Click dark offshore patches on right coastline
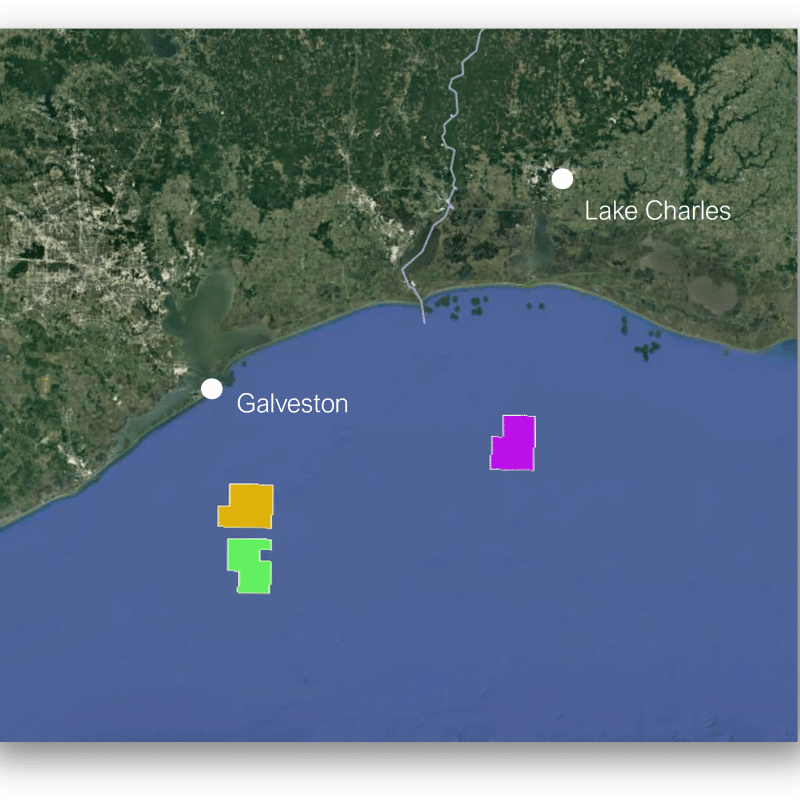 [x=645, y=345]
